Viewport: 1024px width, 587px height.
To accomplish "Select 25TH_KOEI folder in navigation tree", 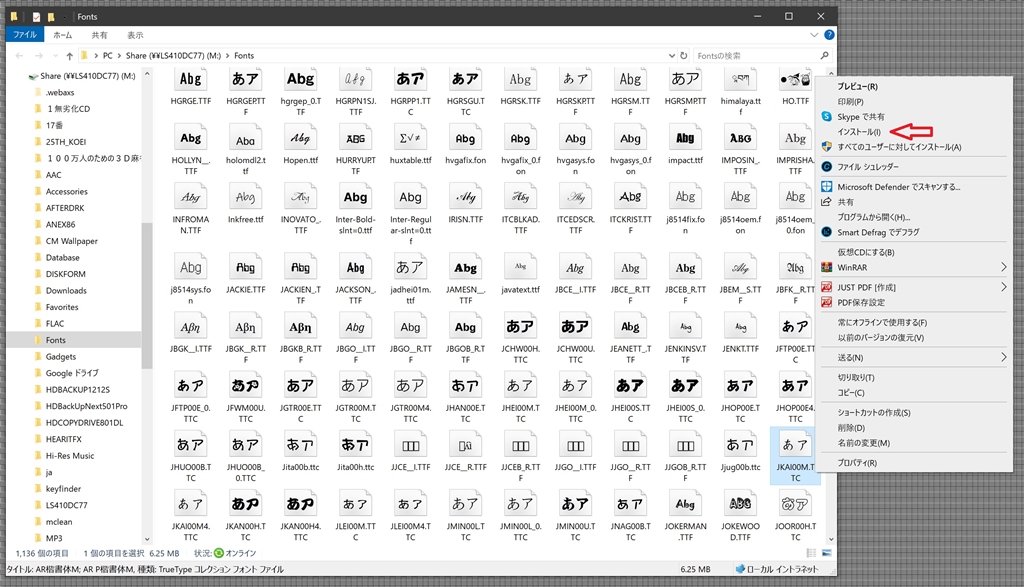I will pos(65,142).
